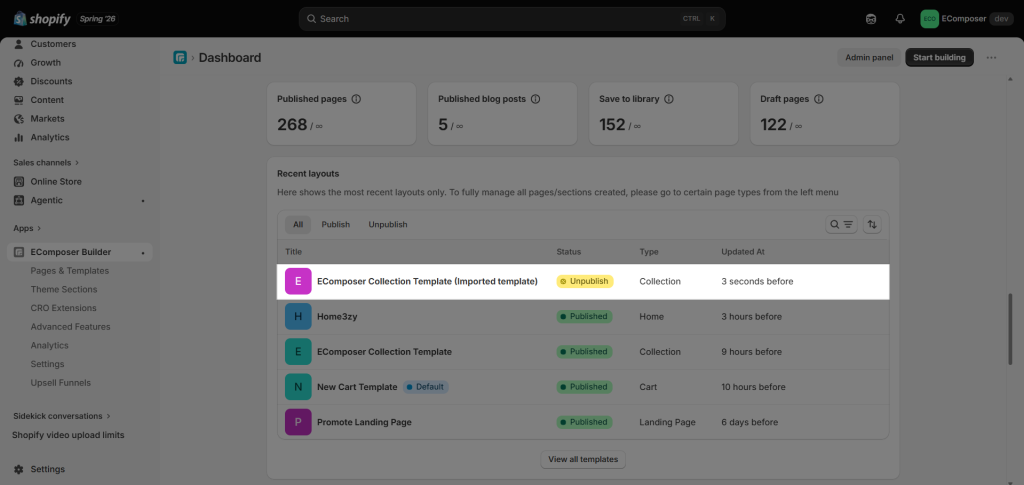The height and width of the screenshot is (485, 1024).
Task: Click the purple E thumbnail of Imported template
Action: (298, 281)
